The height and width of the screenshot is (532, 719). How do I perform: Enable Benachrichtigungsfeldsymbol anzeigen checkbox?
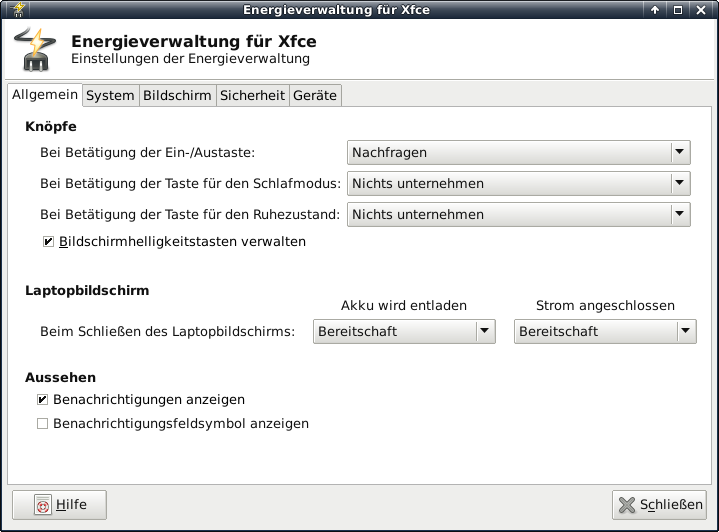coord(42,424)
